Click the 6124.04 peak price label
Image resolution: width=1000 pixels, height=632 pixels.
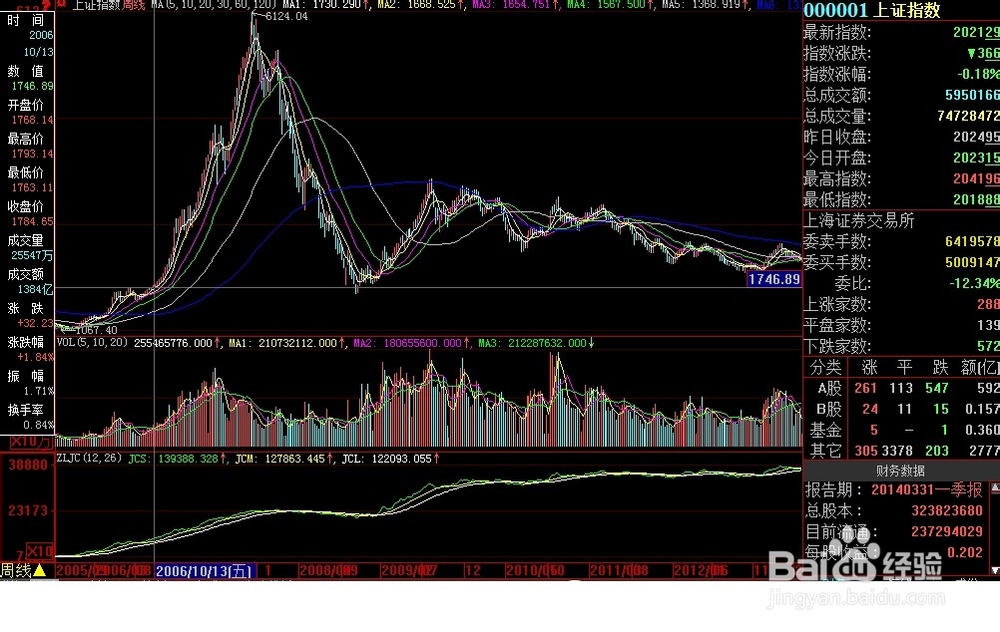(286, 17)
